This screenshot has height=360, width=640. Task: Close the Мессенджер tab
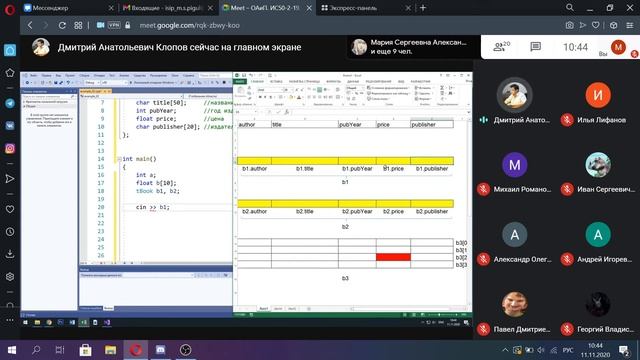(111, 8)
